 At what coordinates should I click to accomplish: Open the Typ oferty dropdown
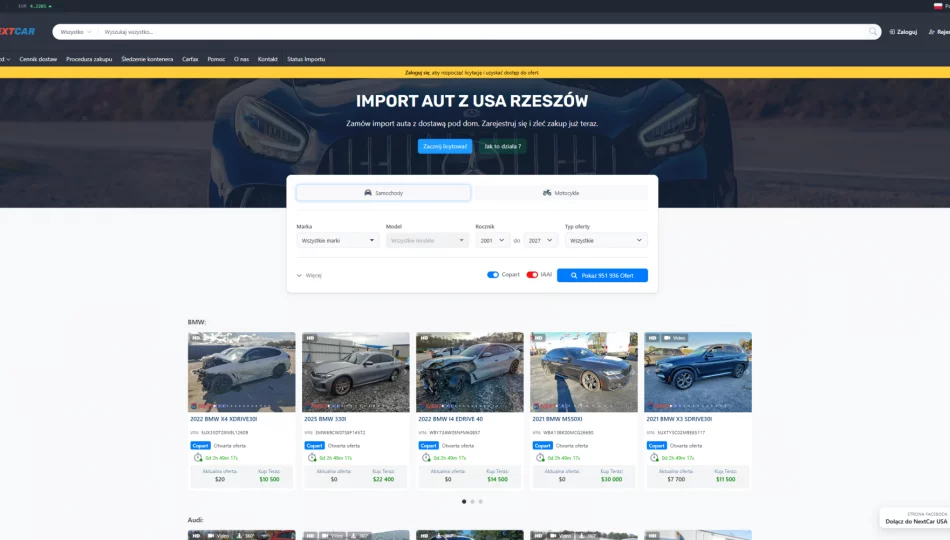click(606, 241)
